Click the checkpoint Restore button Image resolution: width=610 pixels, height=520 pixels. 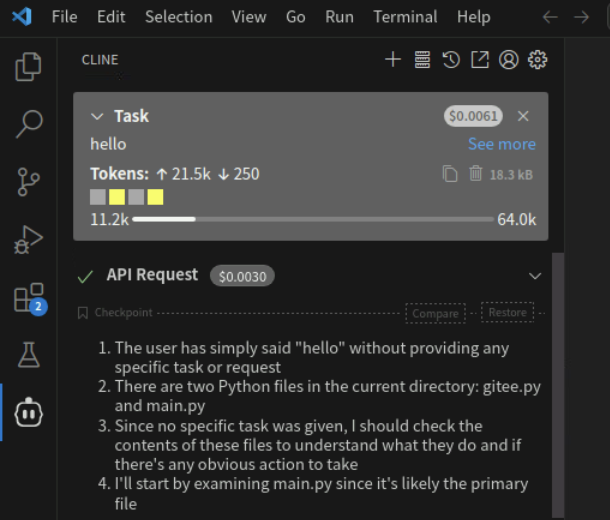(507, 312)
